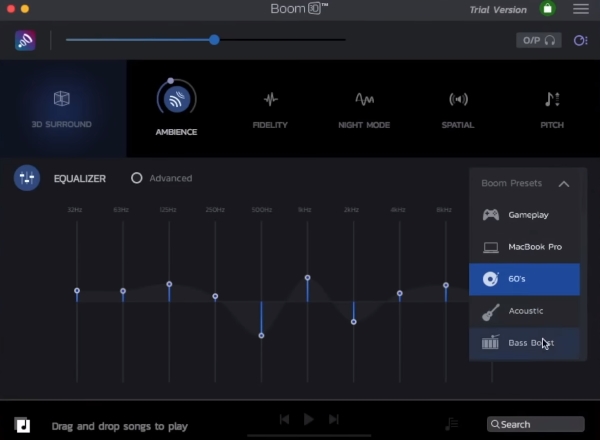The image size is (600, 440).
Task: Enable Night Mode effect
Action: click(x=364, y=109)
